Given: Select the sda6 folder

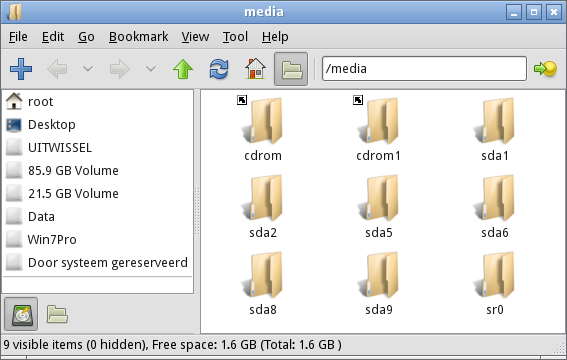Looking at the screenshot, I should point(495,207).
